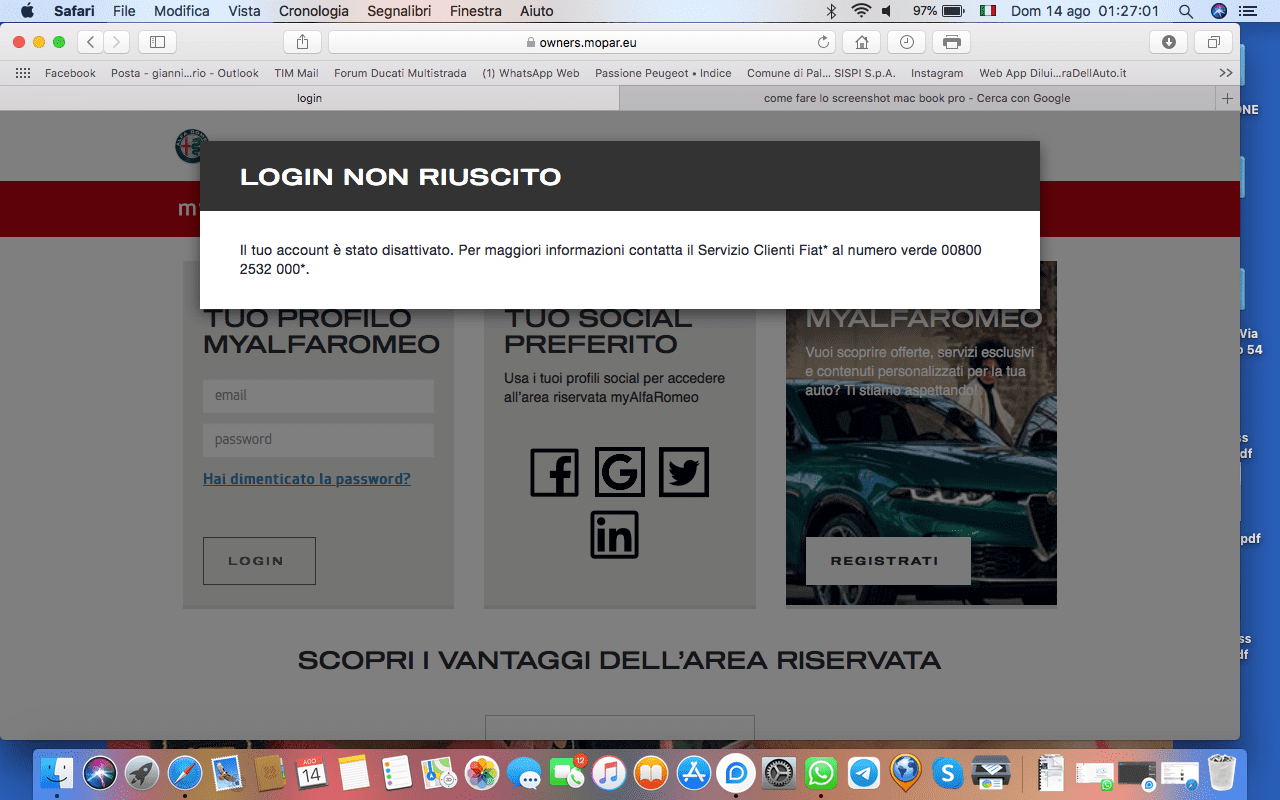Open the Posta Outlook bookmark

(185, 73)
